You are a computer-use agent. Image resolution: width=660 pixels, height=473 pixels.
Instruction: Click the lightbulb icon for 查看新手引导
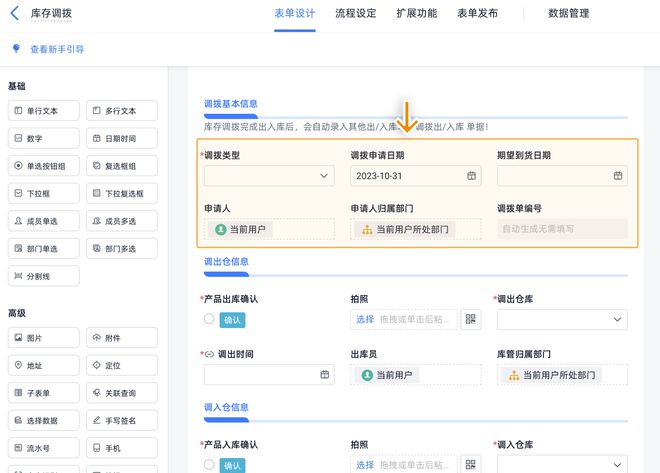pos(15,48)
